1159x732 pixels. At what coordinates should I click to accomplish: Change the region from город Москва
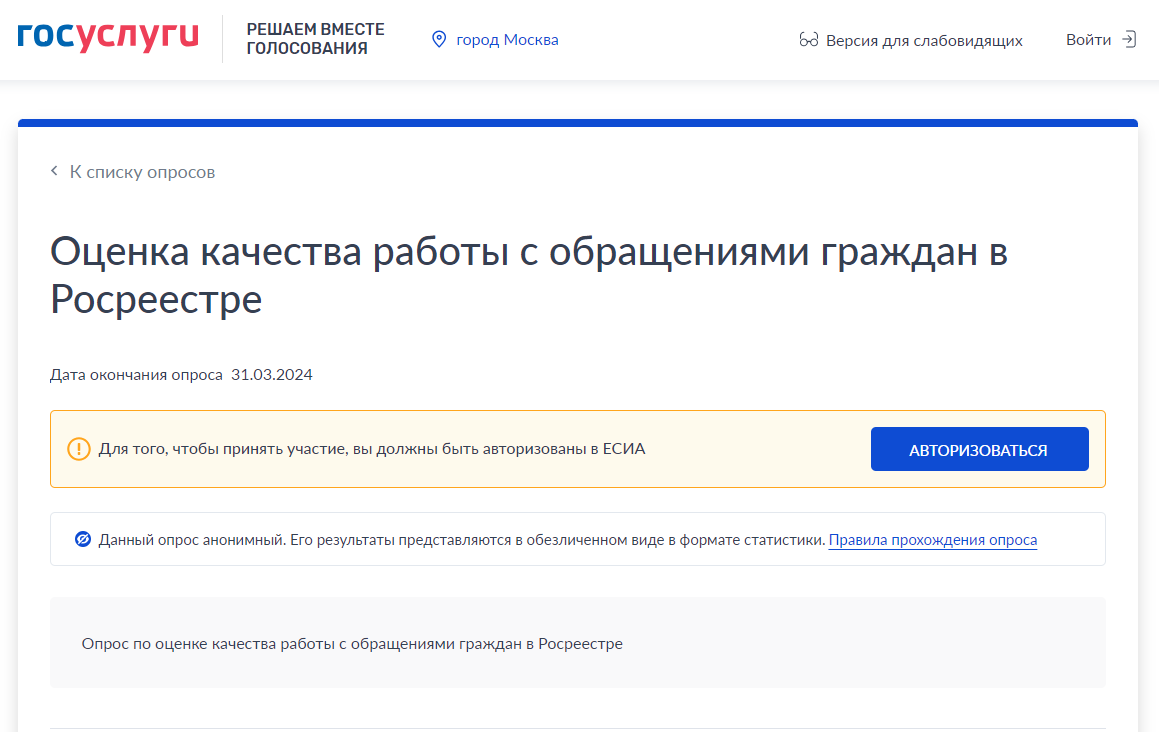507,40
